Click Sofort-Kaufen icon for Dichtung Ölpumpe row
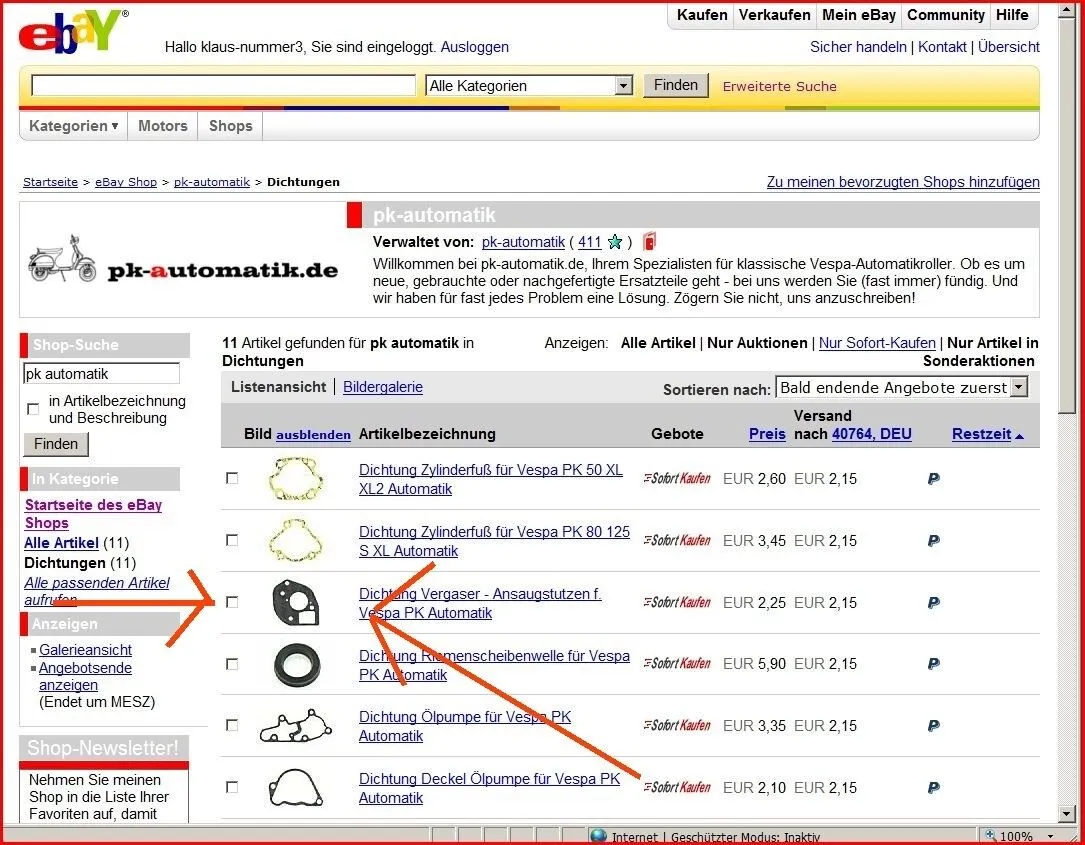The height and width of the screenshot is (845, 1085). tap(677, 726)
